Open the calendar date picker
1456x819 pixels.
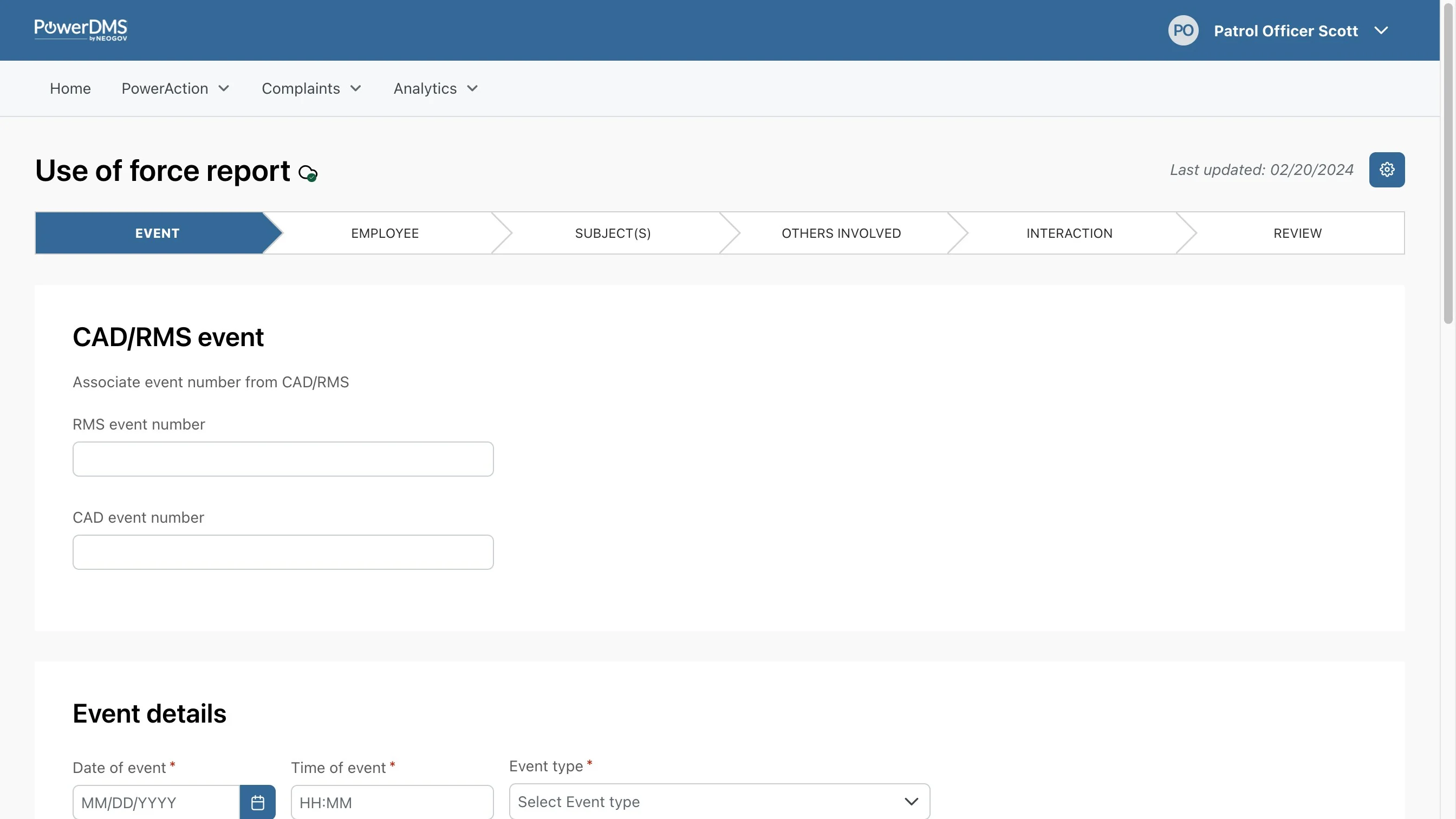pos(258,802)
